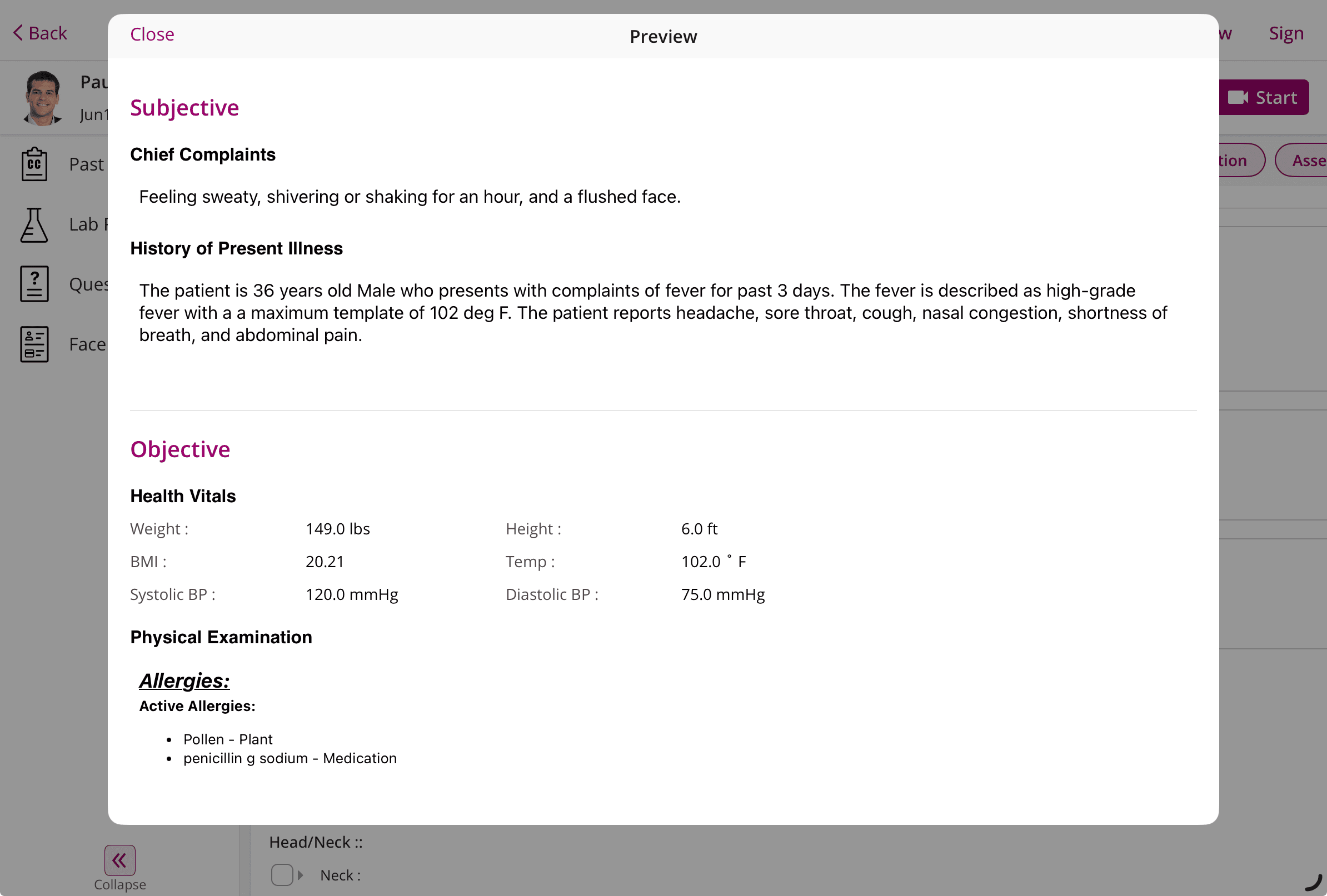Click the video camera Start icon
Viewport: 1327px width, 896px height.
(x=1238, y=98)
